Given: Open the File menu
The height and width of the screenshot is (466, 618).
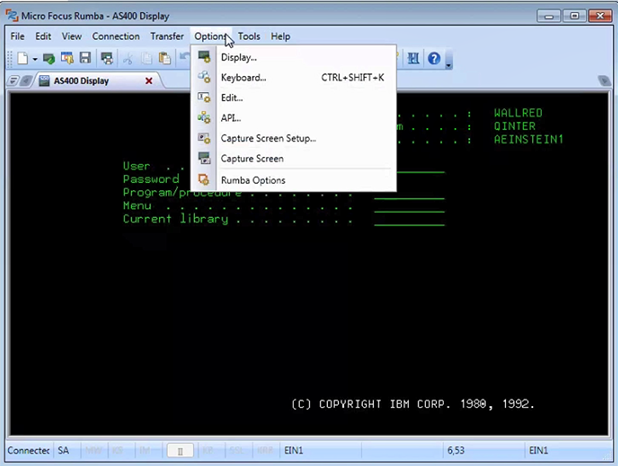Looking at the screenshot, I should click(17, 36).
